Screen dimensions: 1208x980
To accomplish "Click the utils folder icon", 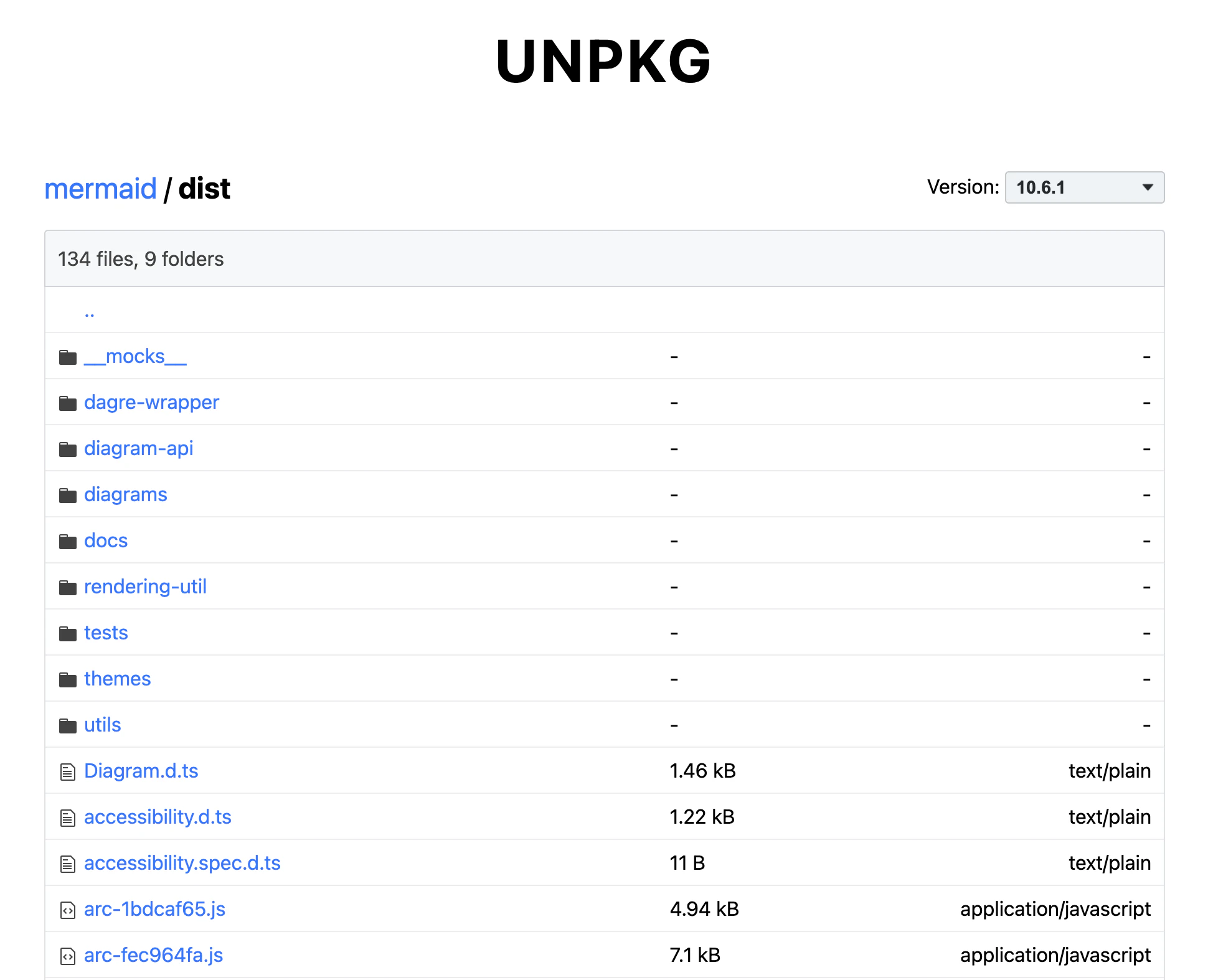I will pos(67,726).
